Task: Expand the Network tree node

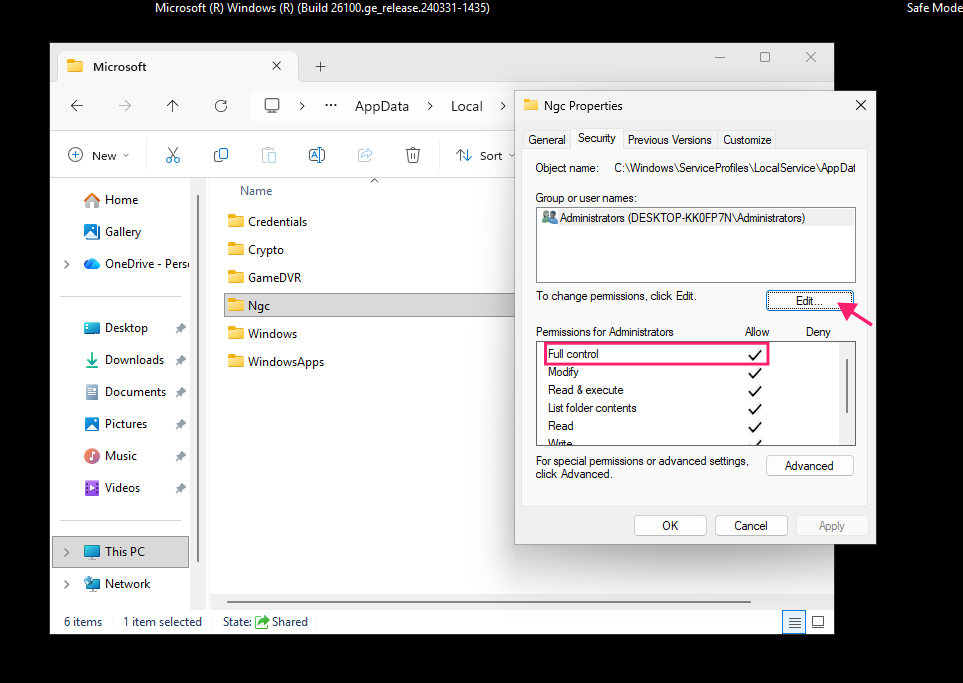Action: click(66, 584)
